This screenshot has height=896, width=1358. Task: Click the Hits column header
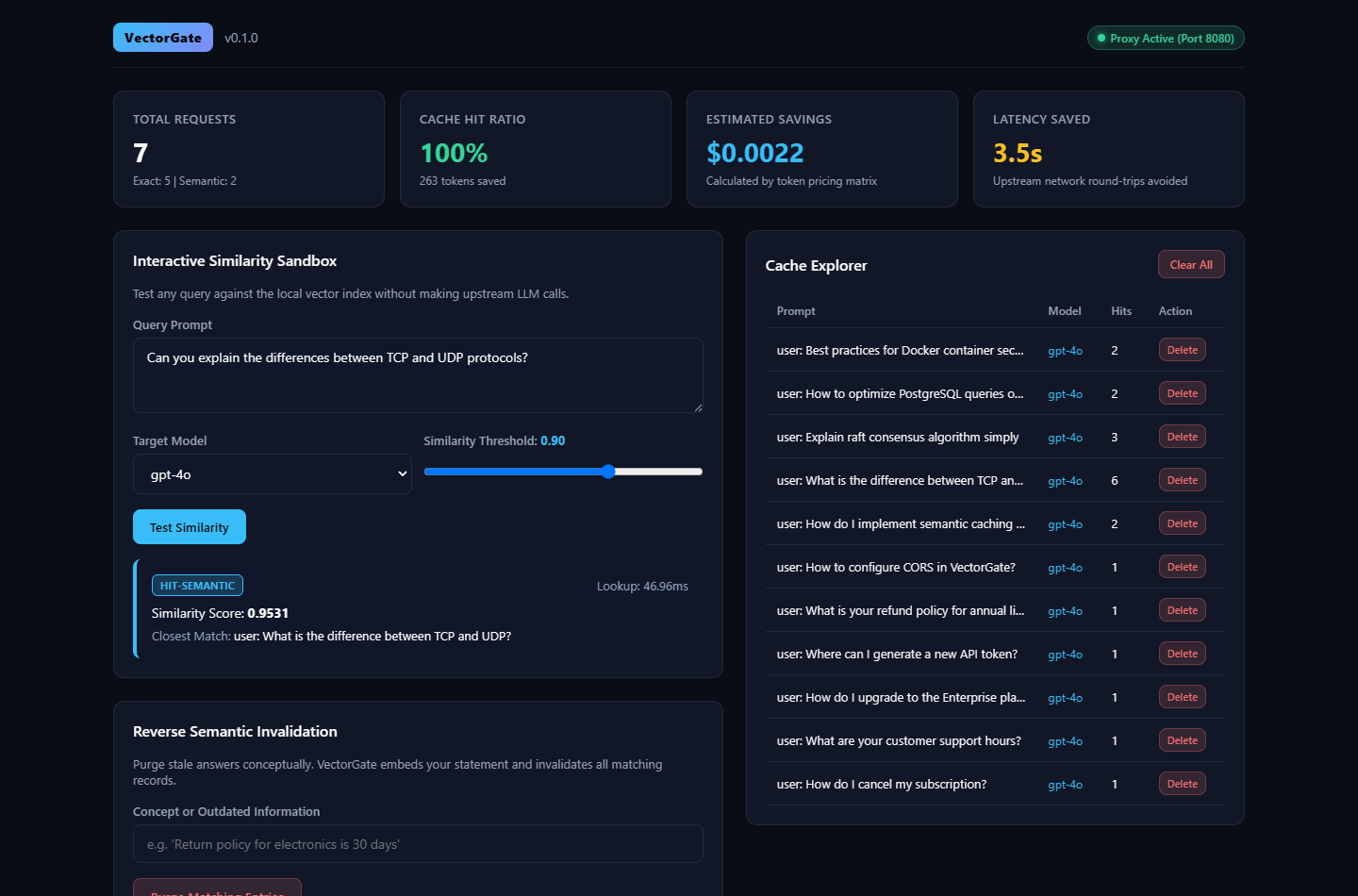click(x=1121, y=311)
